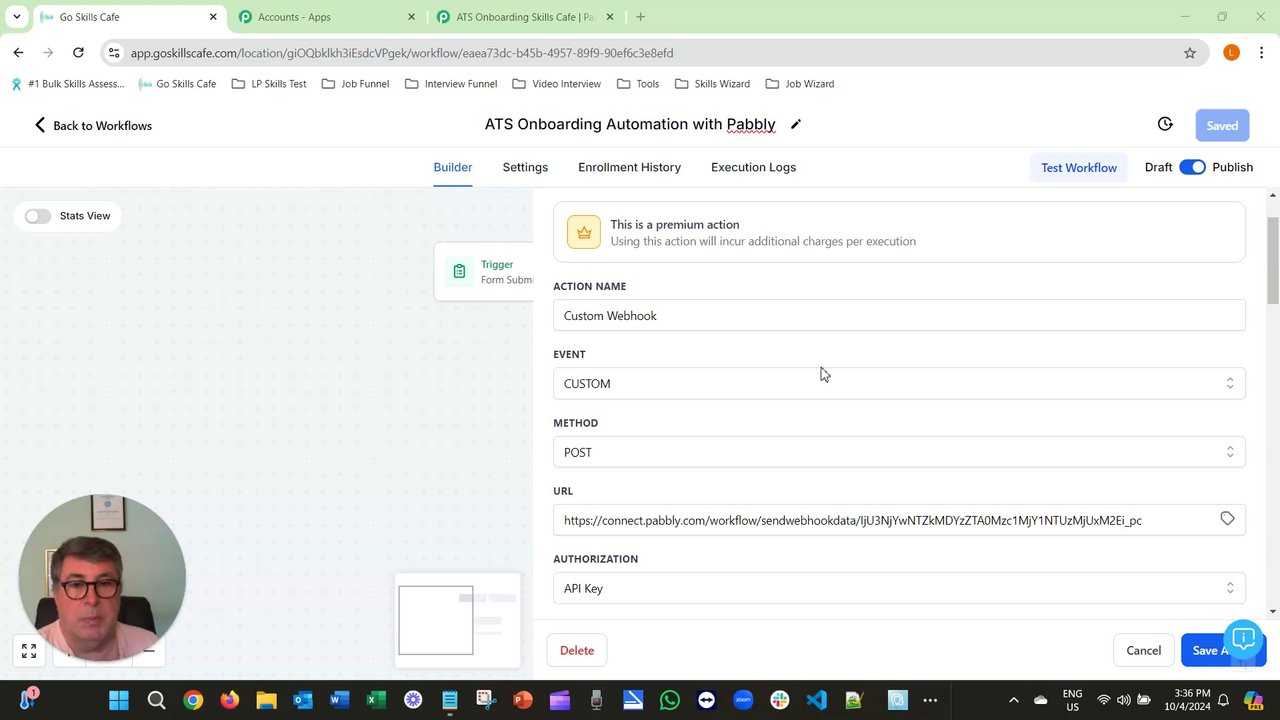1280x720 pixels.
Task: Click Back to Workflows link
Action: (x=93, y=125)
